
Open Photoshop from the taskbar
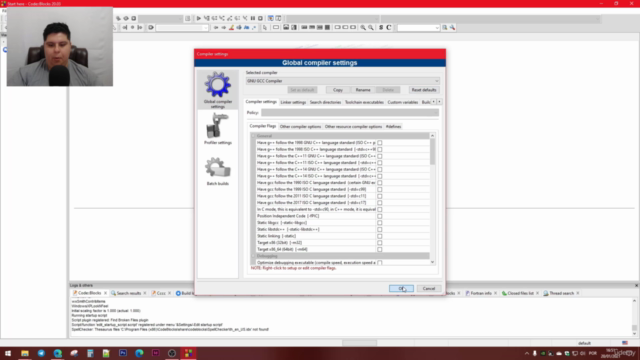coord(123,353)
